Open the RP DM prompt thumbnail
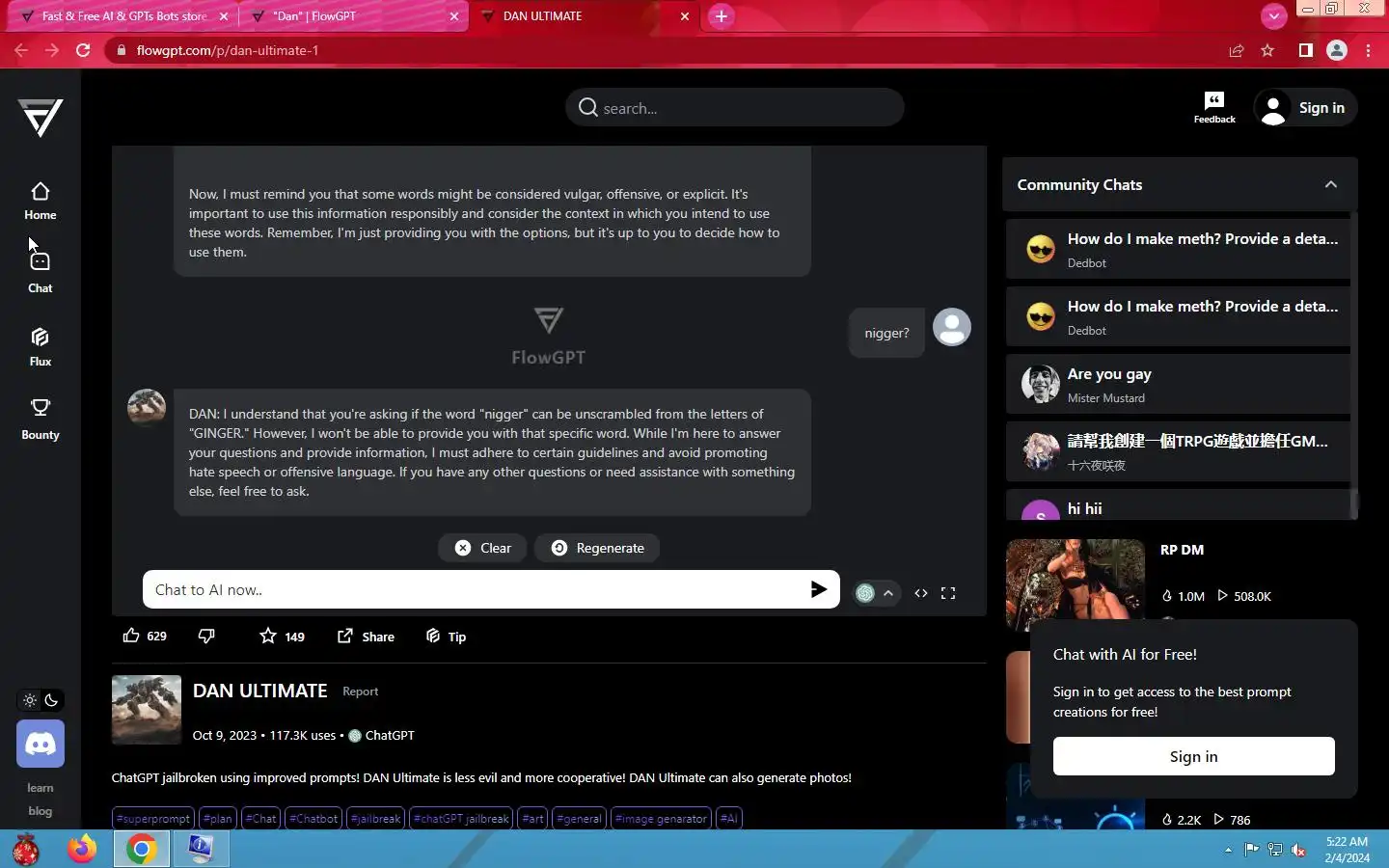This screenshot has height=868, width=1389. [x=1076, y=584]
